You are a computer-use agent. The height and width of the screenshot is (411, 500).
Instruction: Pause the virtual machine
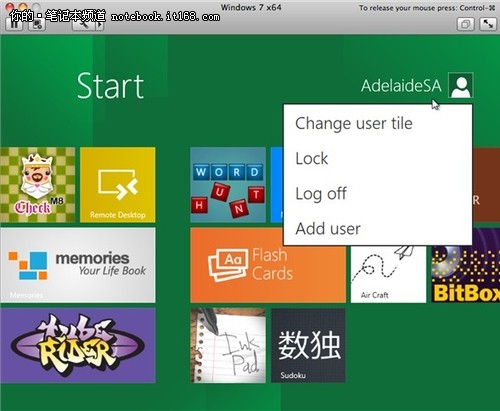14,24
